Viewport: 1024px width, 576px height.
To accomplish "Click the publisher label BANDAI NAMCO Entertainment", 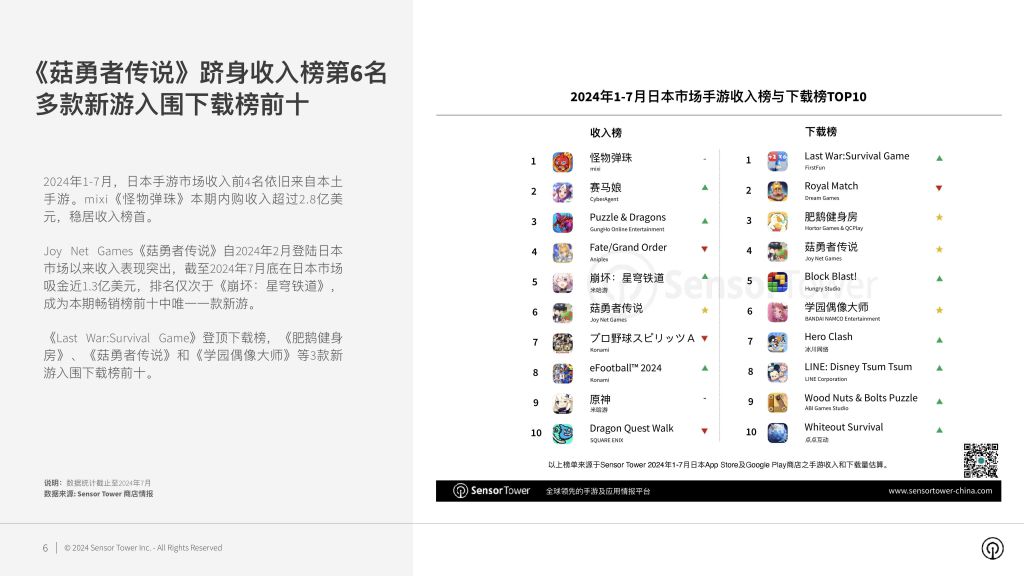I will point(842,319).
